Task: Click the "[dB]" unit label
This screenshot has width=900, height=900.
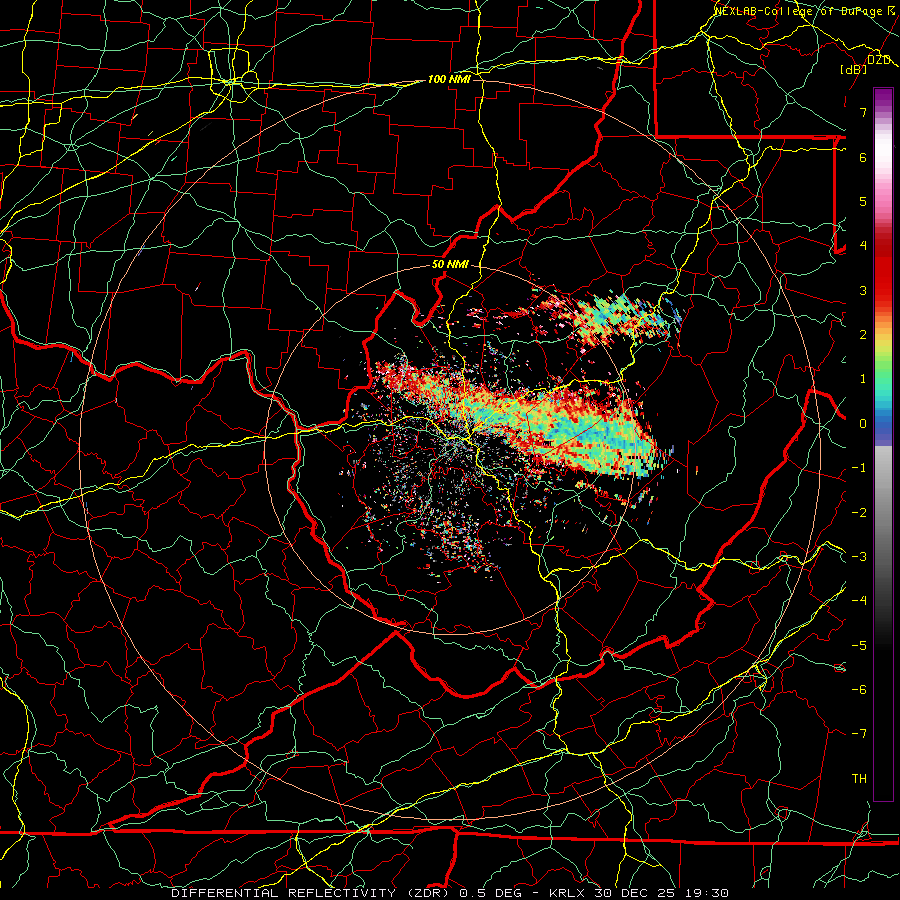Action: [854, 69]
